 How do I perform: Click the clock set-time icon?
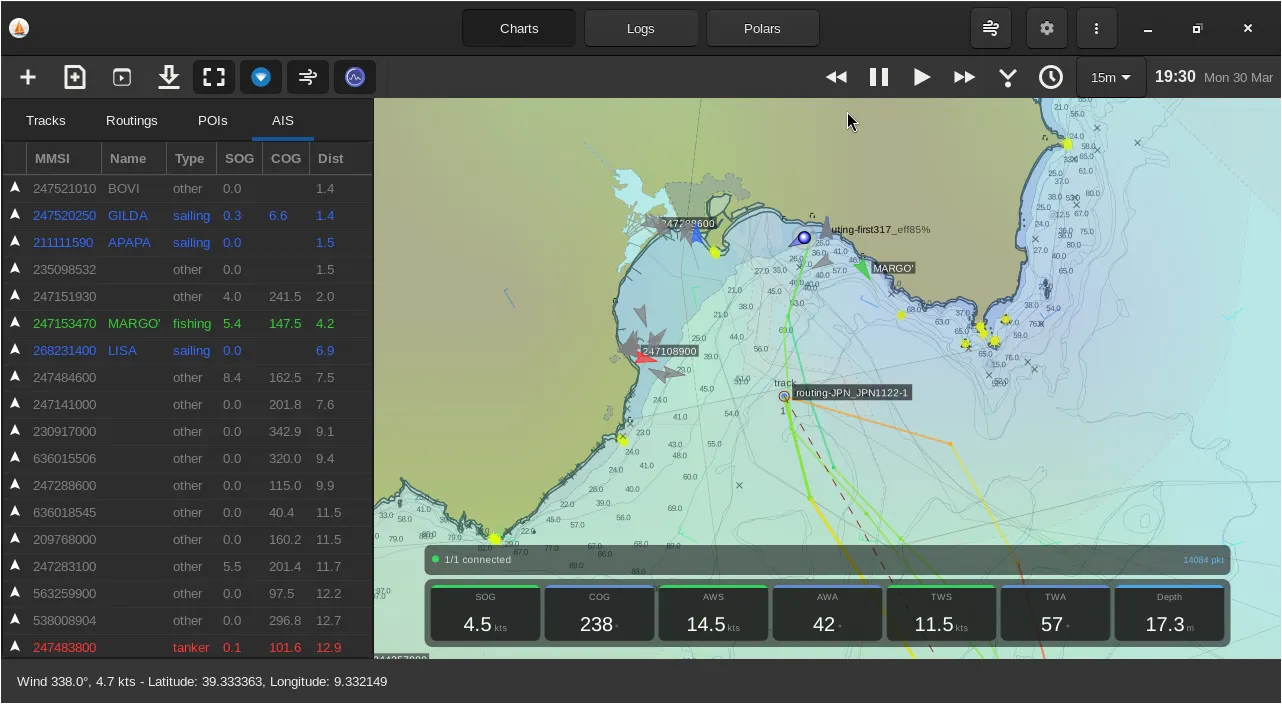coord(1051,77)
